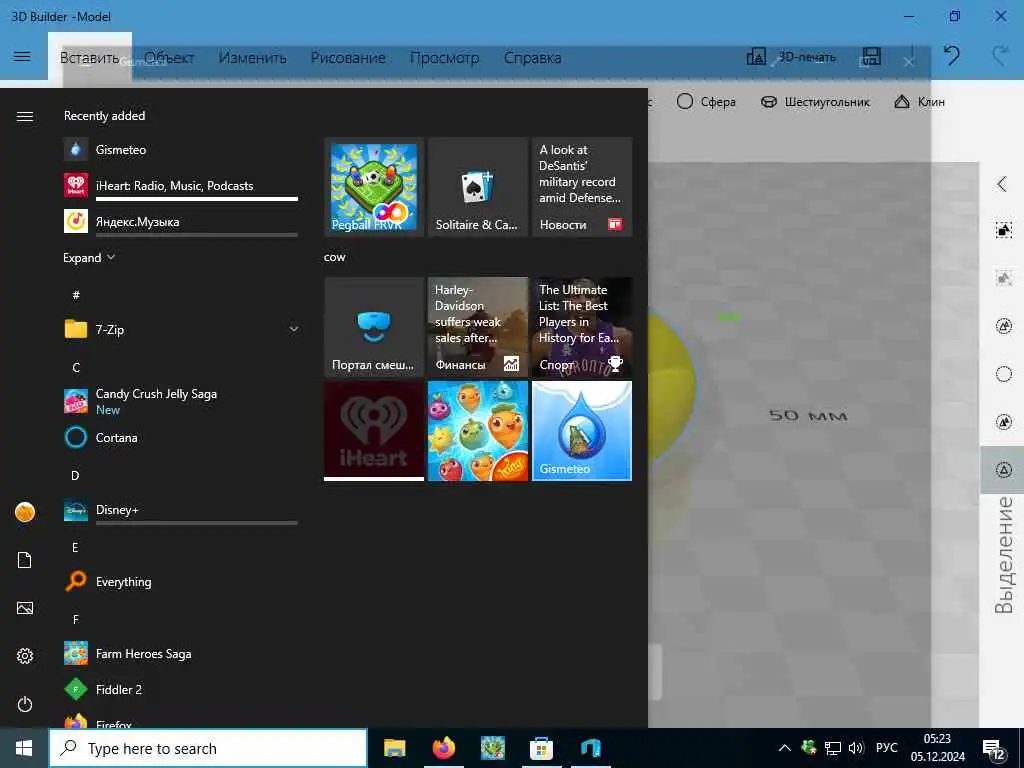Open the Просмотр tab
Screen dimensions: 1024x768
445,57
